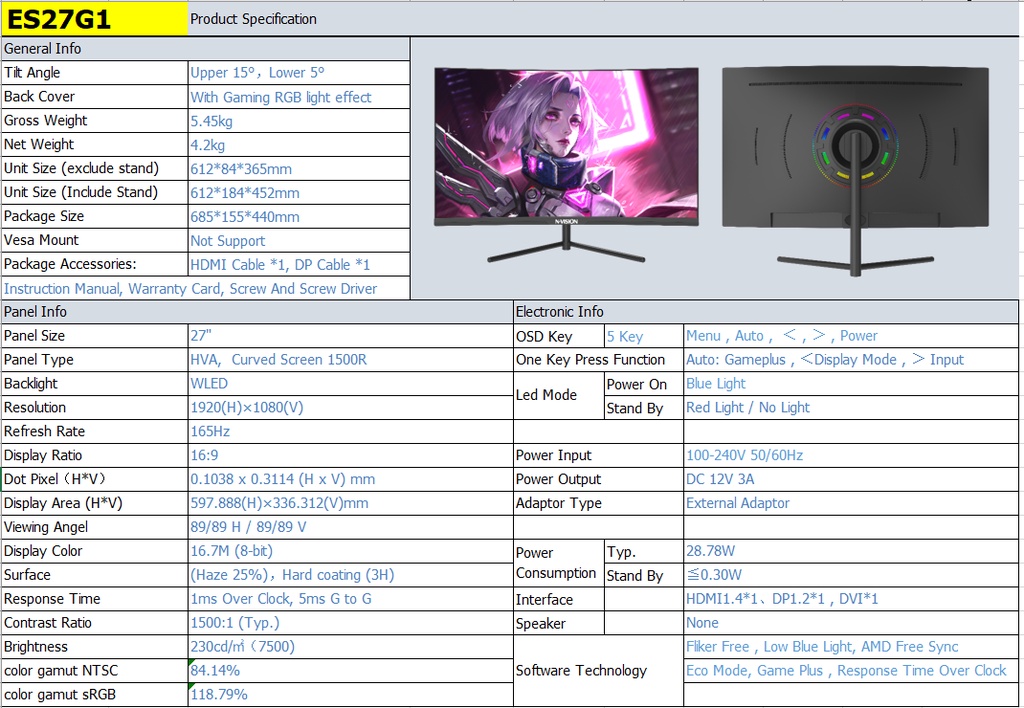Image resolution: width=1024 pixels, height=708 pixels.
Task: Select the Backlight value WLED
Action: [351, 383]
